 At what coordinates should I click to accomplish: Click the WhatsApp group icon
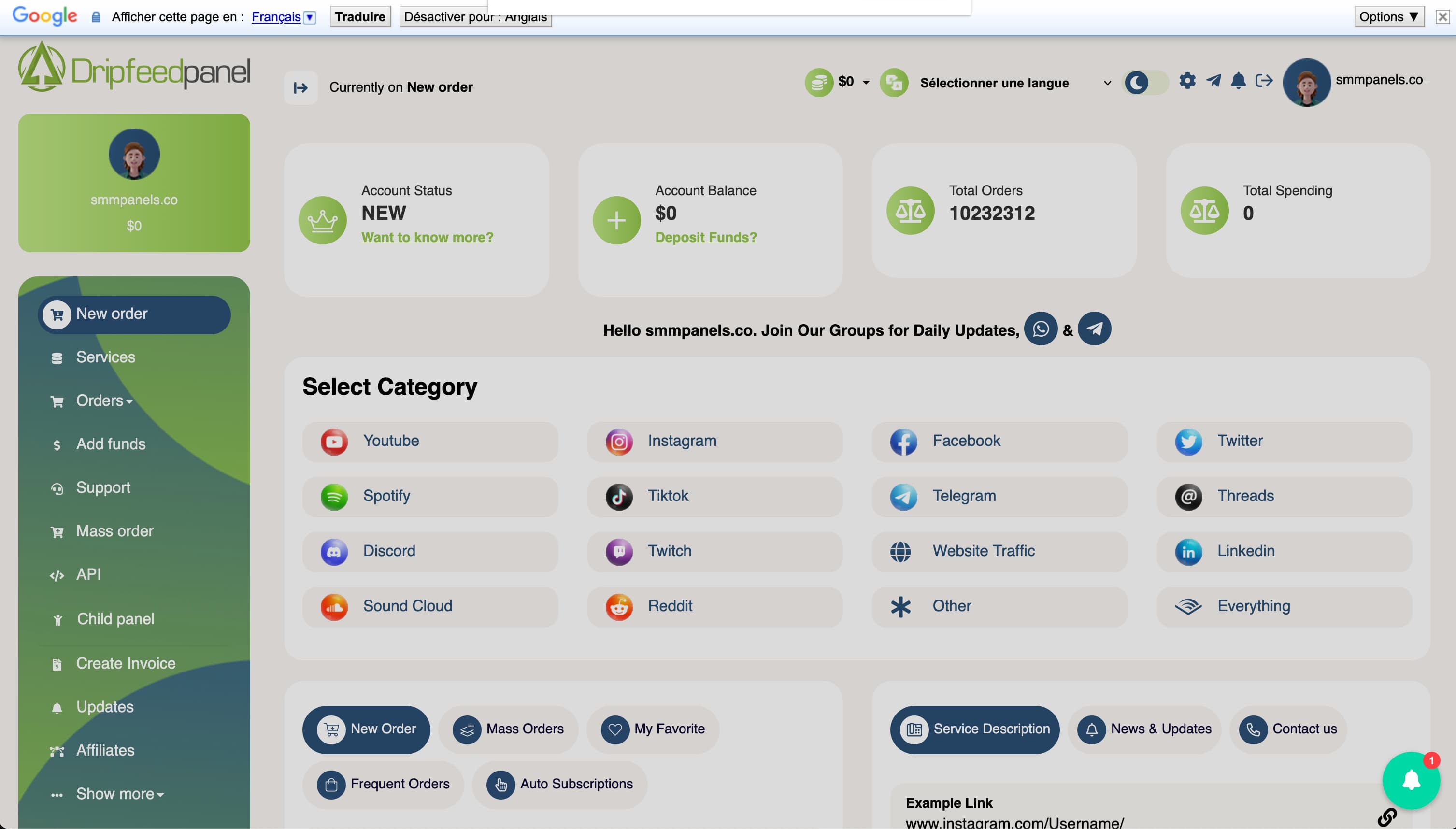click(1040, 329)
